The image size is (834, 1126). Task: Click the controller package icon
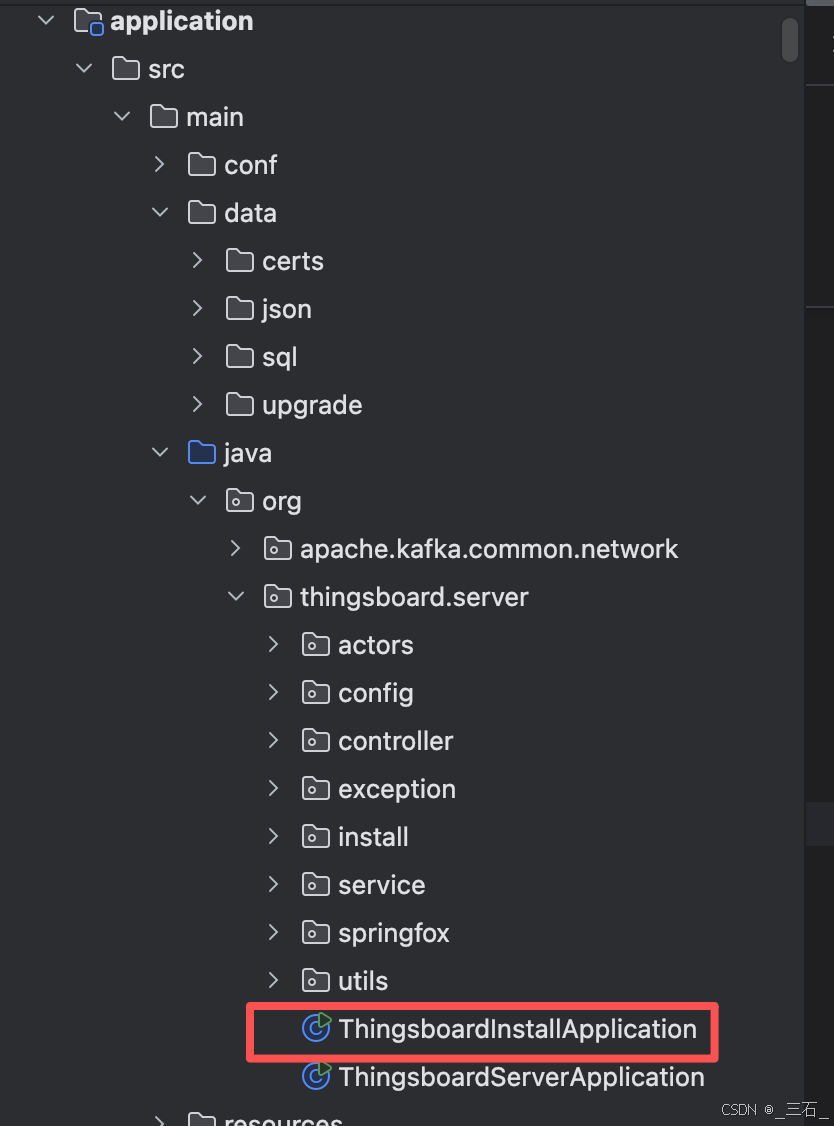(316, 740)
